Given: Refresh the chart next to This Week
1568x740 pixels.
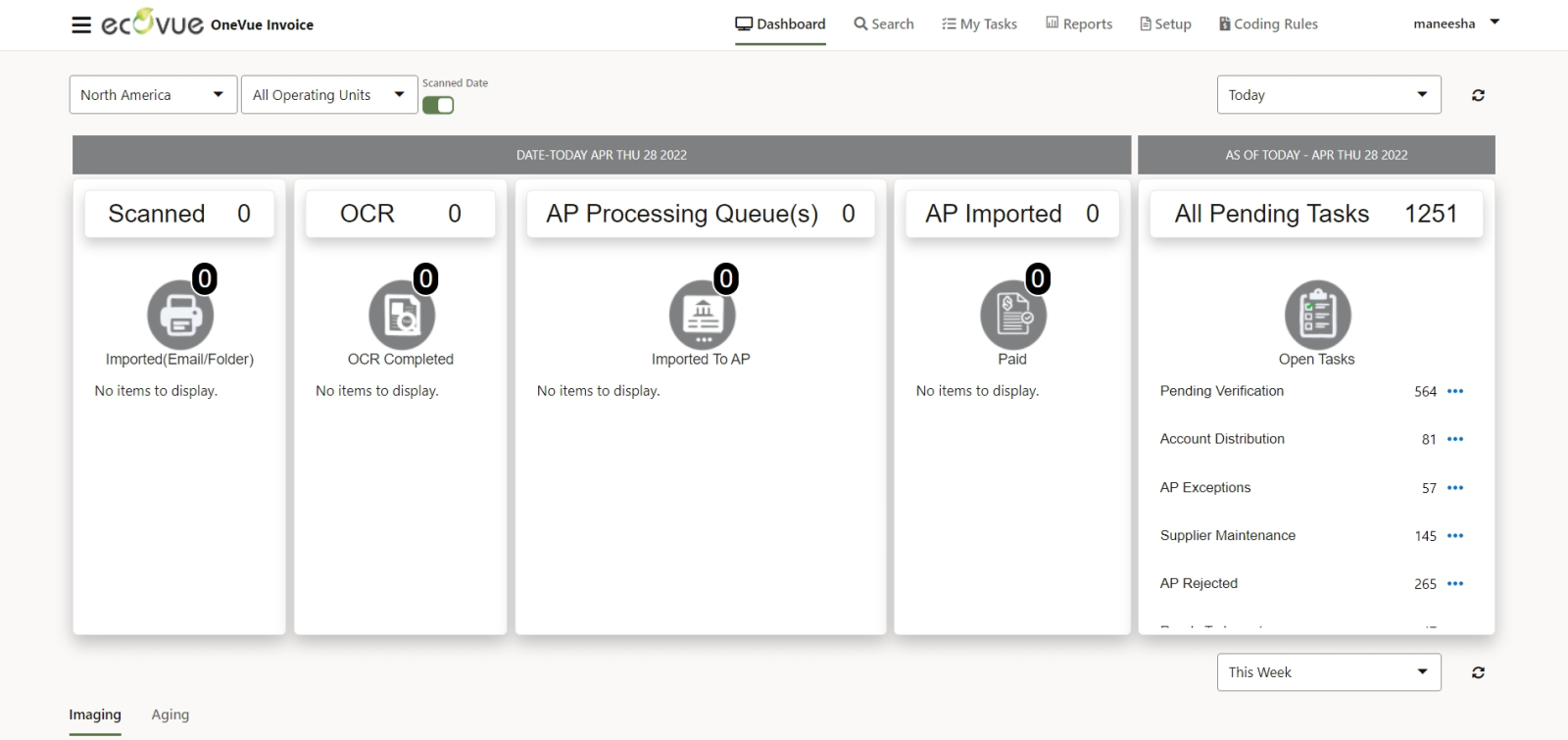Looking at the screenshot, I should (1478, 672).
